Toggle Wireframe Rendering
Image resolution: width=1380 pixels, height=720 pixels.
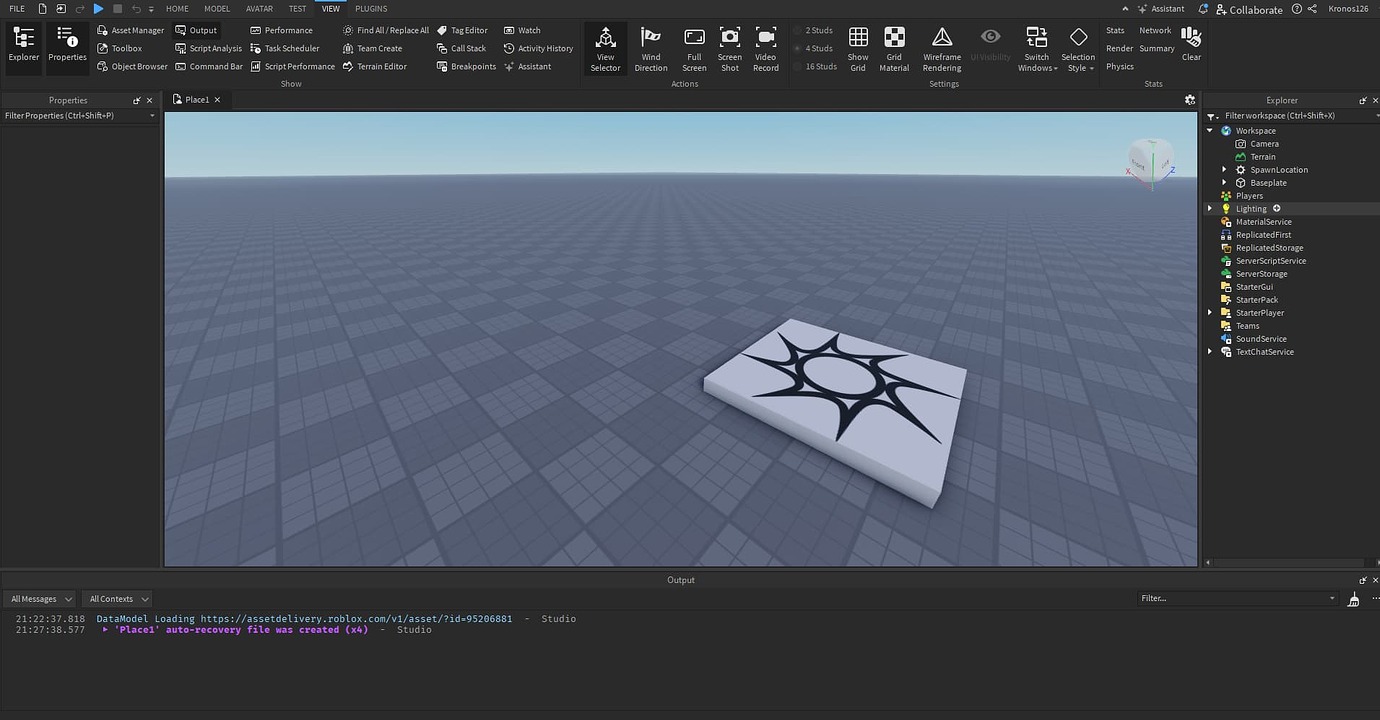coord(941,47)
